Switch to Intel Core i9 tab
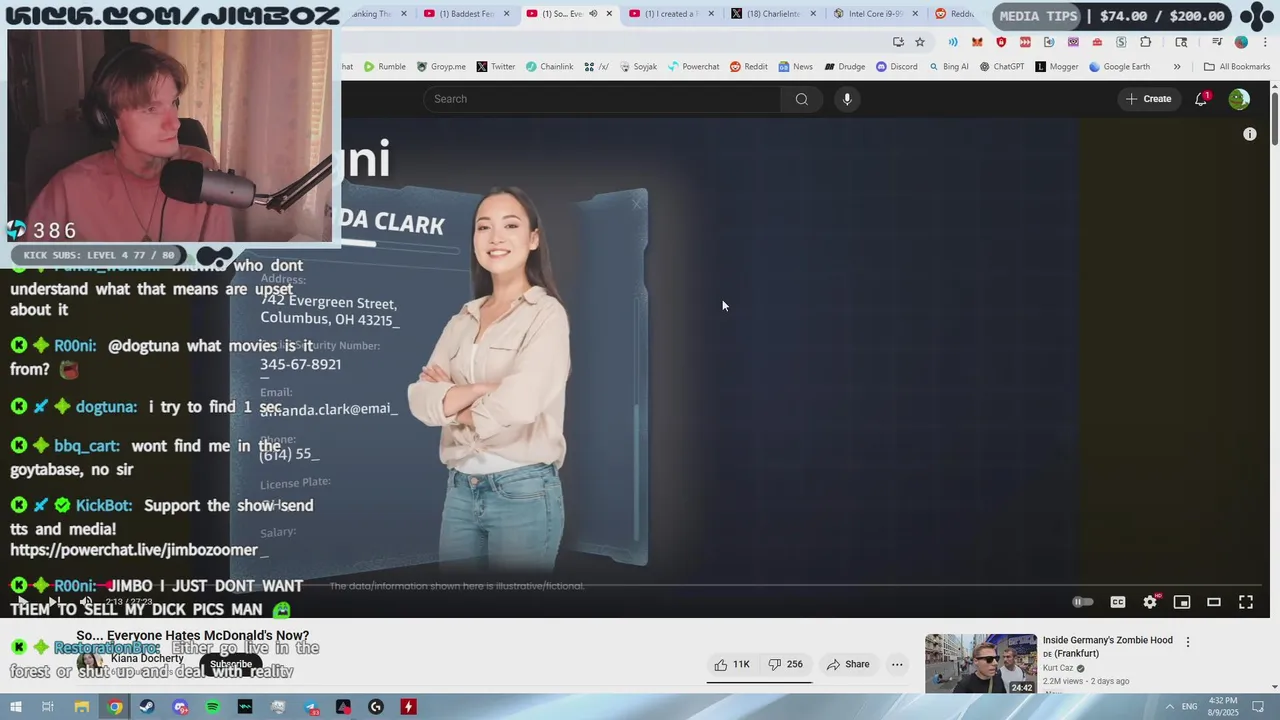Image resolution: width=1280 pixels, height=720 pixels. (x=875, y=14)
